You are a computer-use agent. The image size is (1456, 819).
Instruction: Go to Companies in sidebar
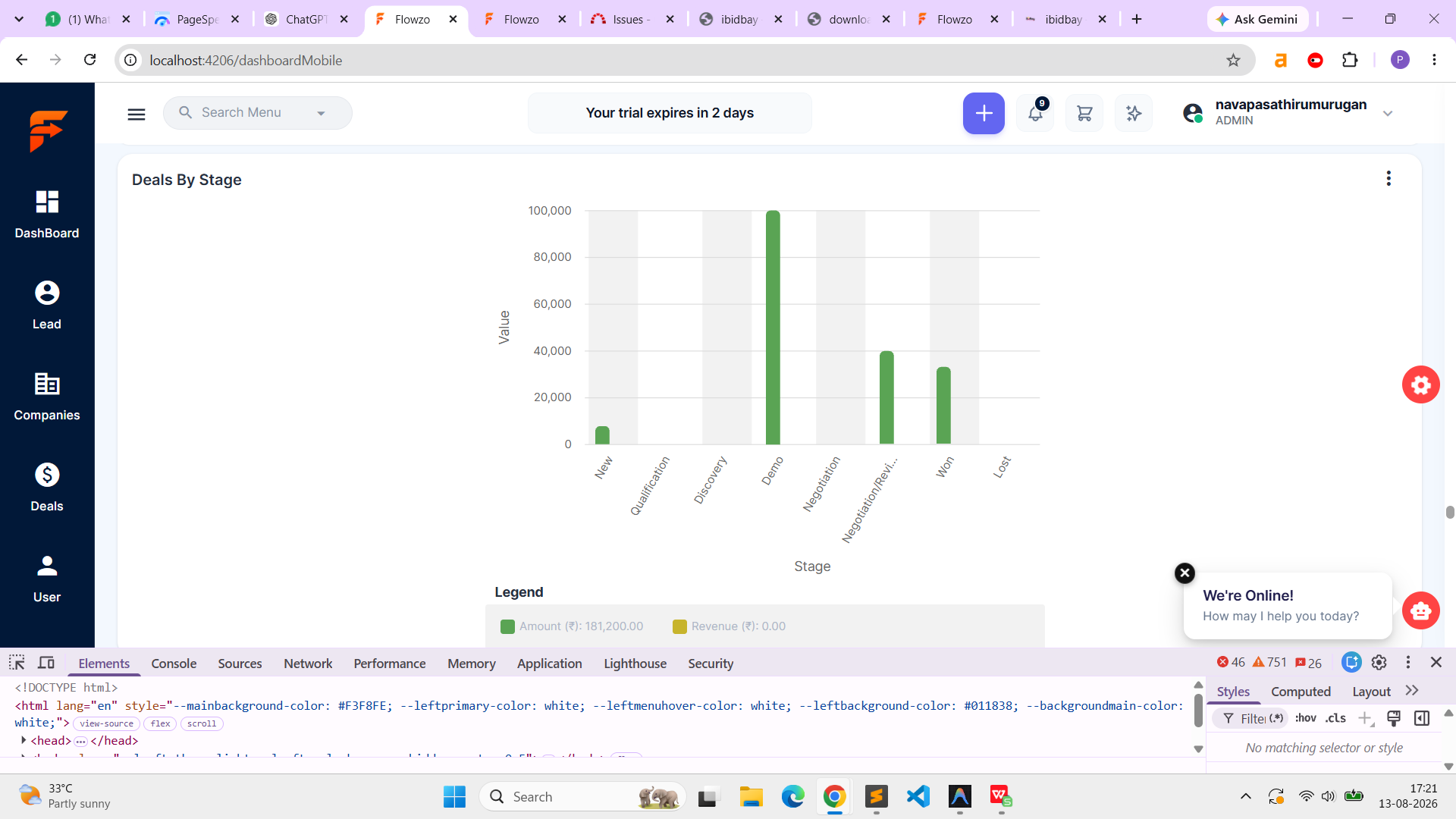[47, 397]
